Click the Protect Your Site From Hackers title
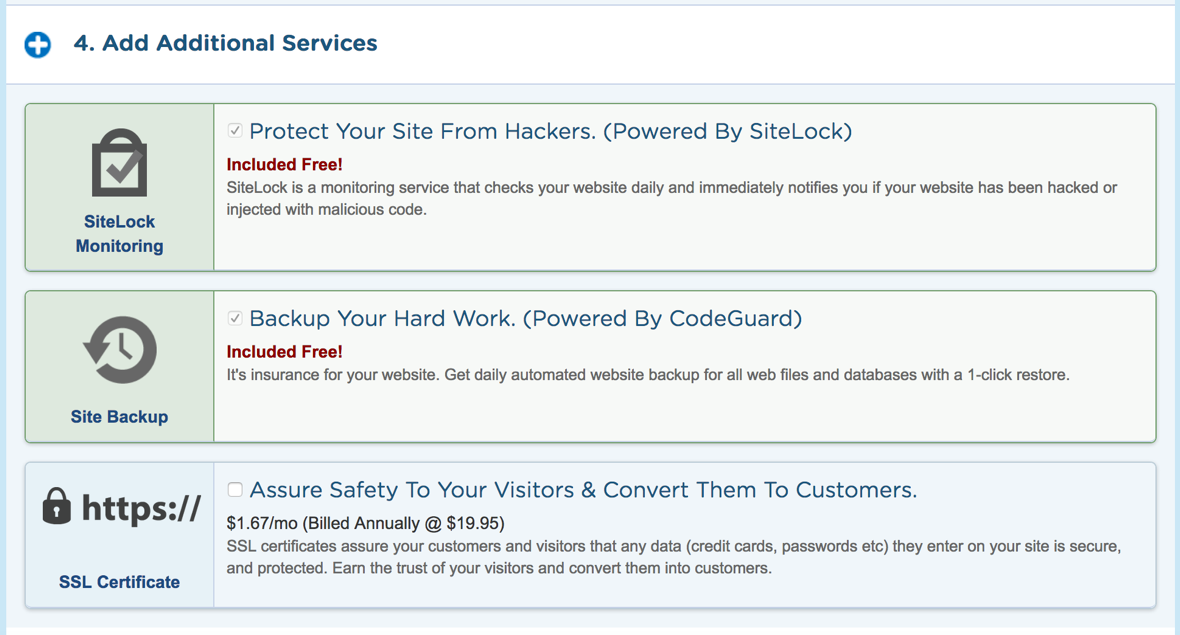The image size is (1180, 635). 550,131
